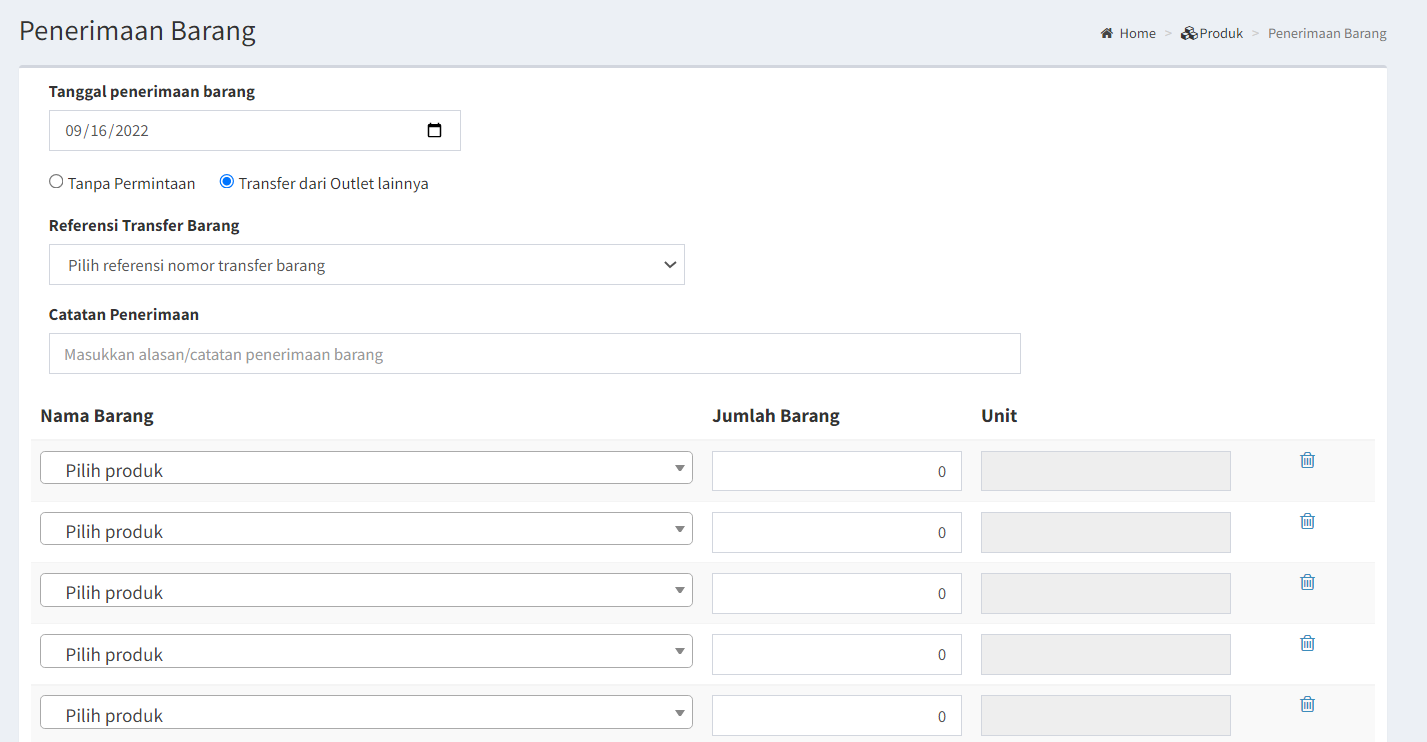Click fourth row Unit field
Image resolution: width=1427 pixels, height=742 pixels.
1106,654
